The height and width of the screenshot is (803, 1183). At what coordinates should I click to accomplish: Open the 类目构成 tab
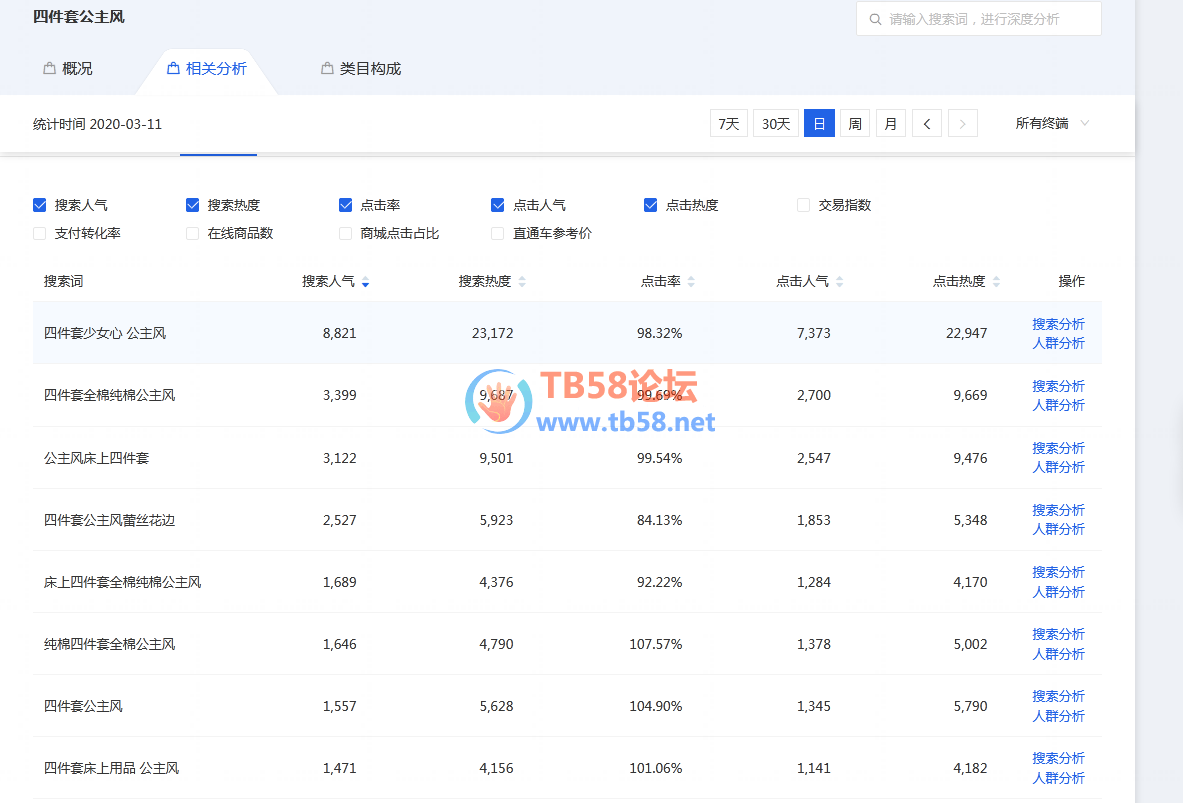361,69
